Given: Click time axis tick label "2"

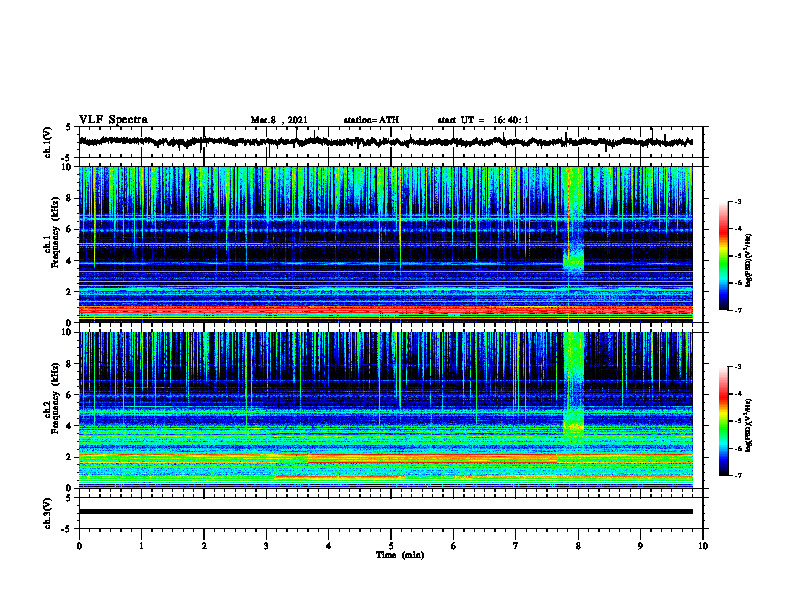Looking at the screenshot, I should pyautogui.click(x=204, y=546).
